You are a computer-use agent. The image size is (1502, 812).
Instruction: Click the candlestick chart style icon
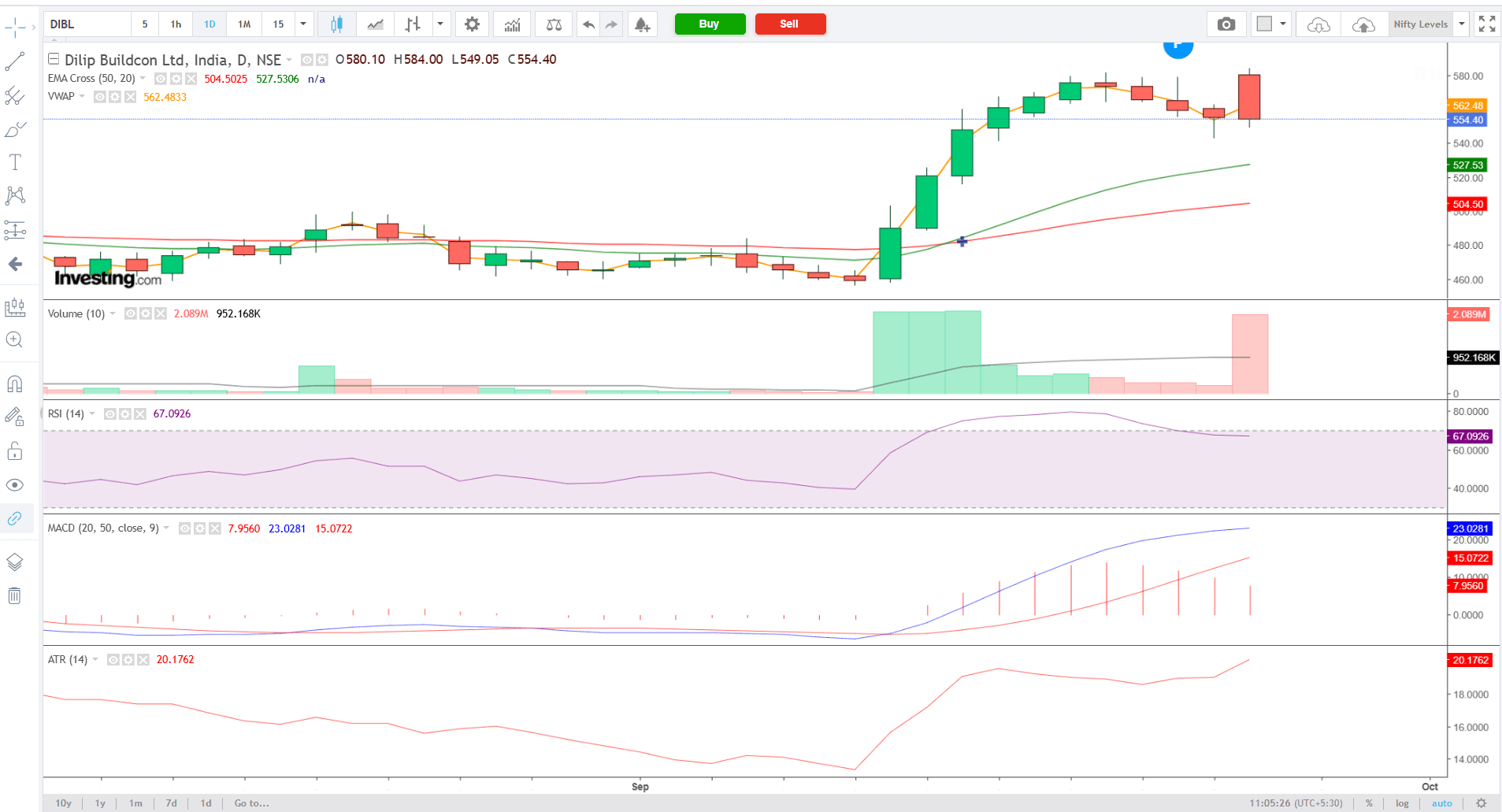pyautogui.click(x=336, y=24)
